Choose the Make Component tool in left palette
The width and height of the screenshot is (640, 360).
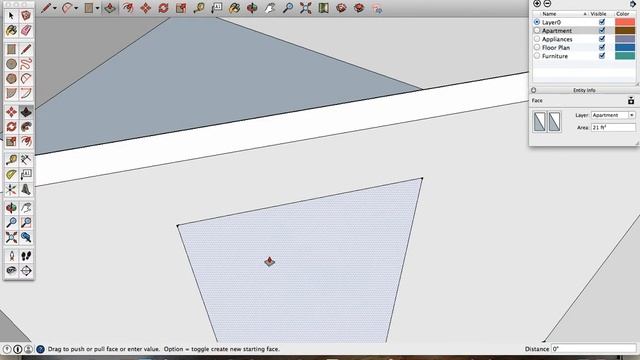[26, 16]
